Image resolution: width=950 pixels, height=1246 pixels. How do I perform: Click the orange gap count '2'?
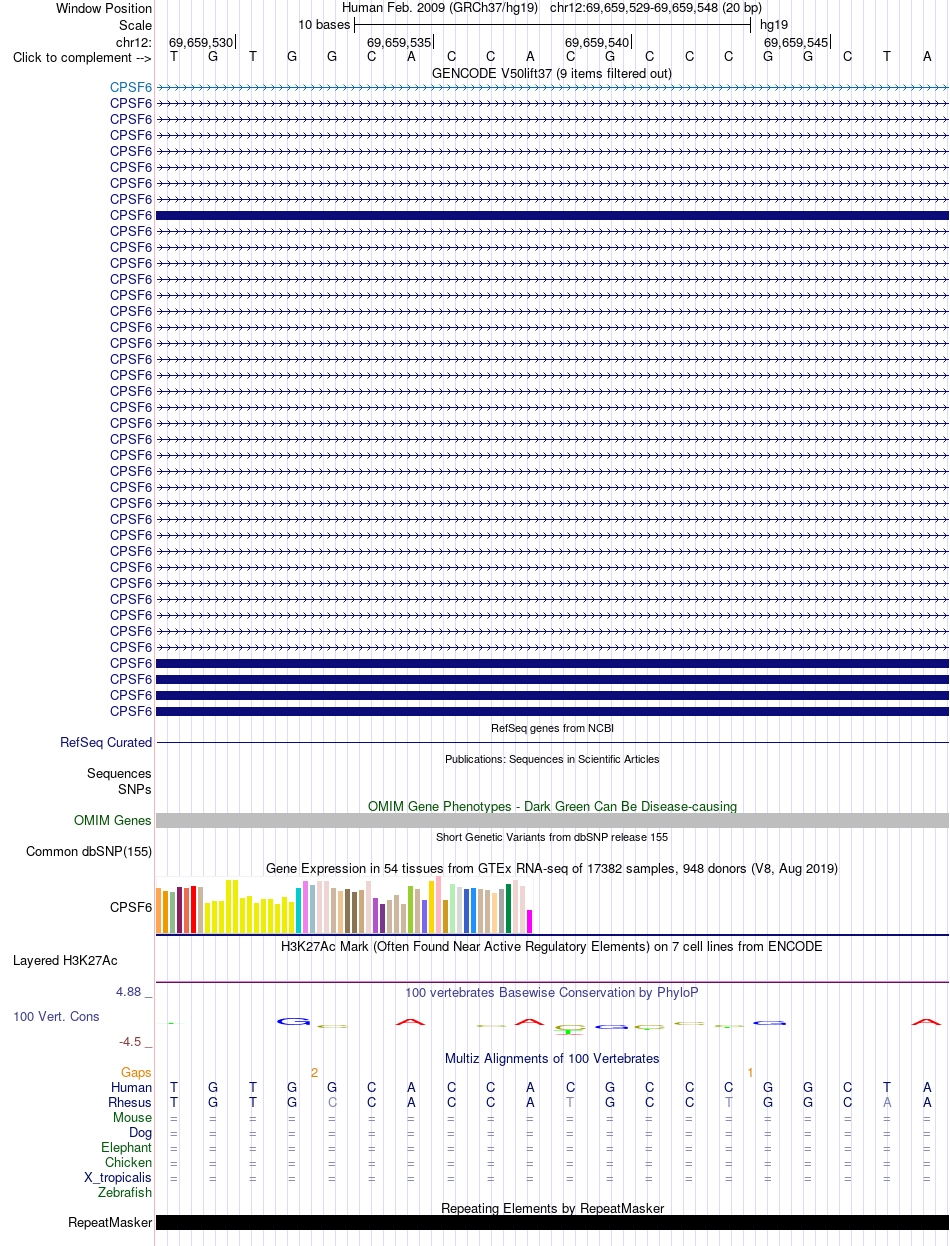coord(314,1073)
